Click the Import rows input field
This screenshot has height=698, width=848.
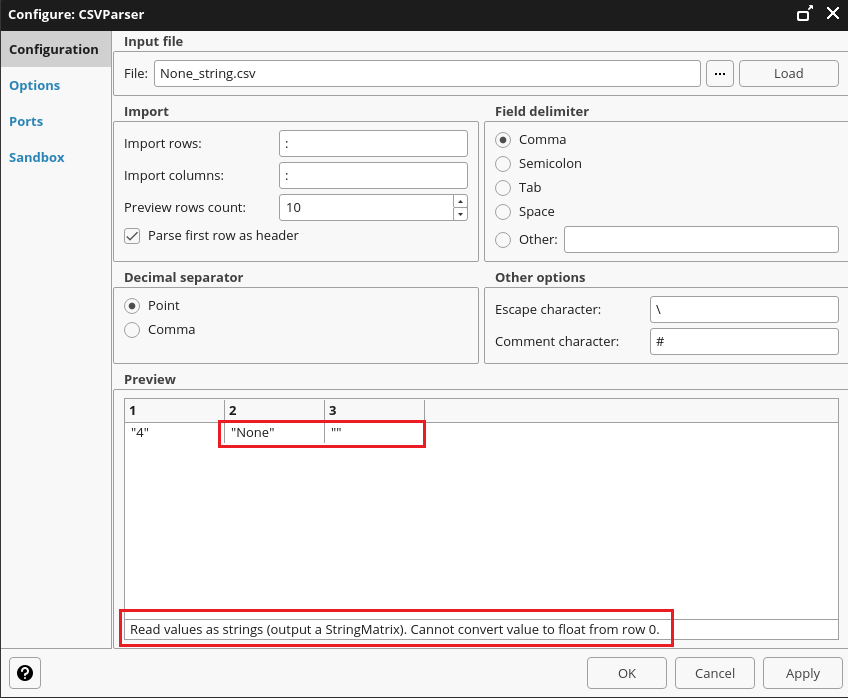click(x=373, y=144)
